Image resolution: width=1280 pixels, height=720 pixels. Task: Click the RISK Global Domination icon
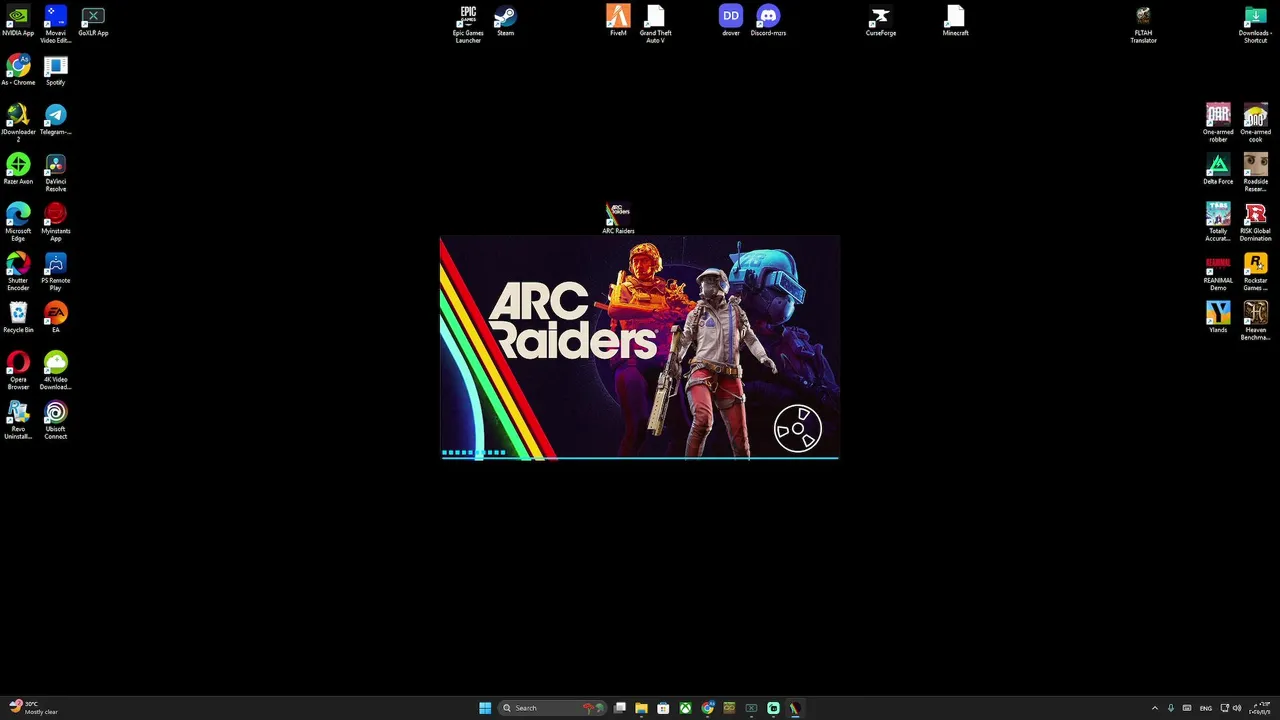click(1255, 222)
